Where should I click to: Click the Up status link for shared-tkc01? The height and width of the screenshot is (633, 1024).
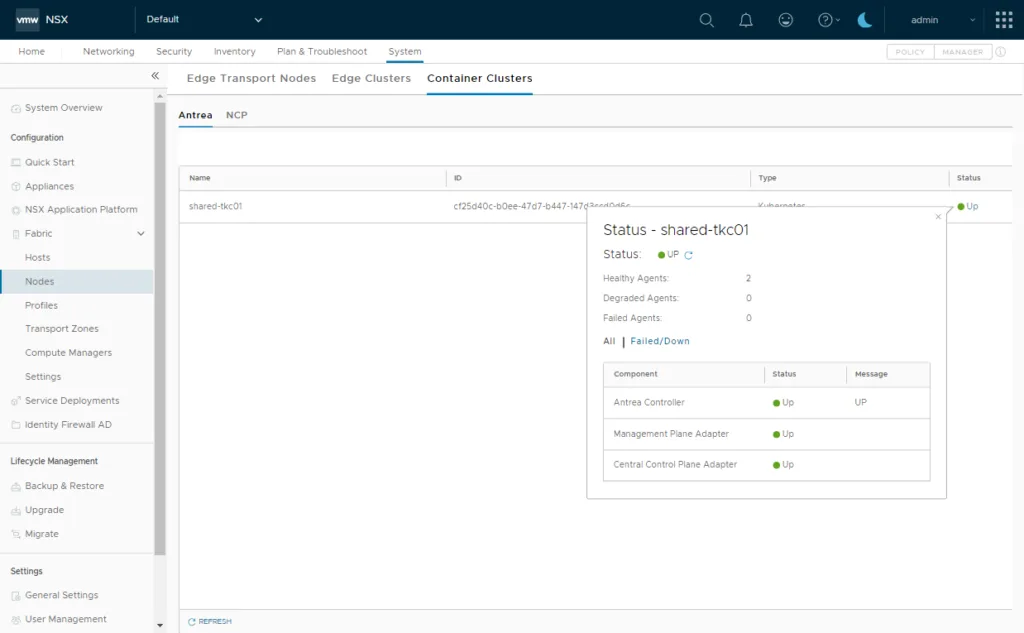pos(972,206)
